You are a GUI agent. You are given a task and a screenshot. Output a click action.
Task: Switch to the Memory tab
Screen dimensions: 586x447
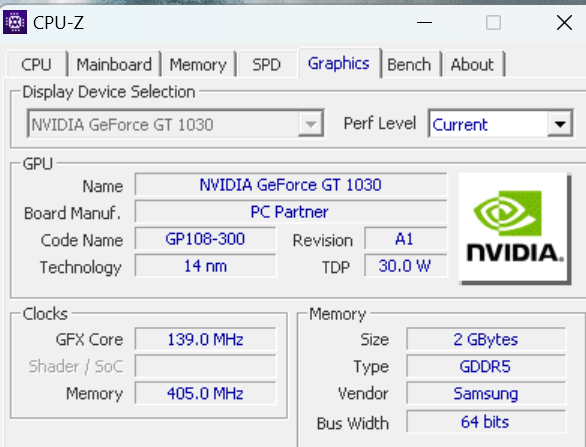click(x=198, y=65)
